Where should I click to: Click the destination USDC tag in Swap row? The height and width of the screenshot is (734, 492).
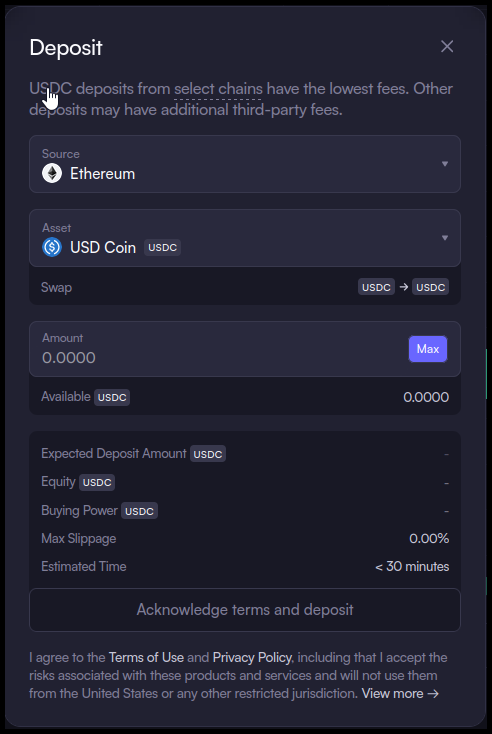tap(431, 287)
